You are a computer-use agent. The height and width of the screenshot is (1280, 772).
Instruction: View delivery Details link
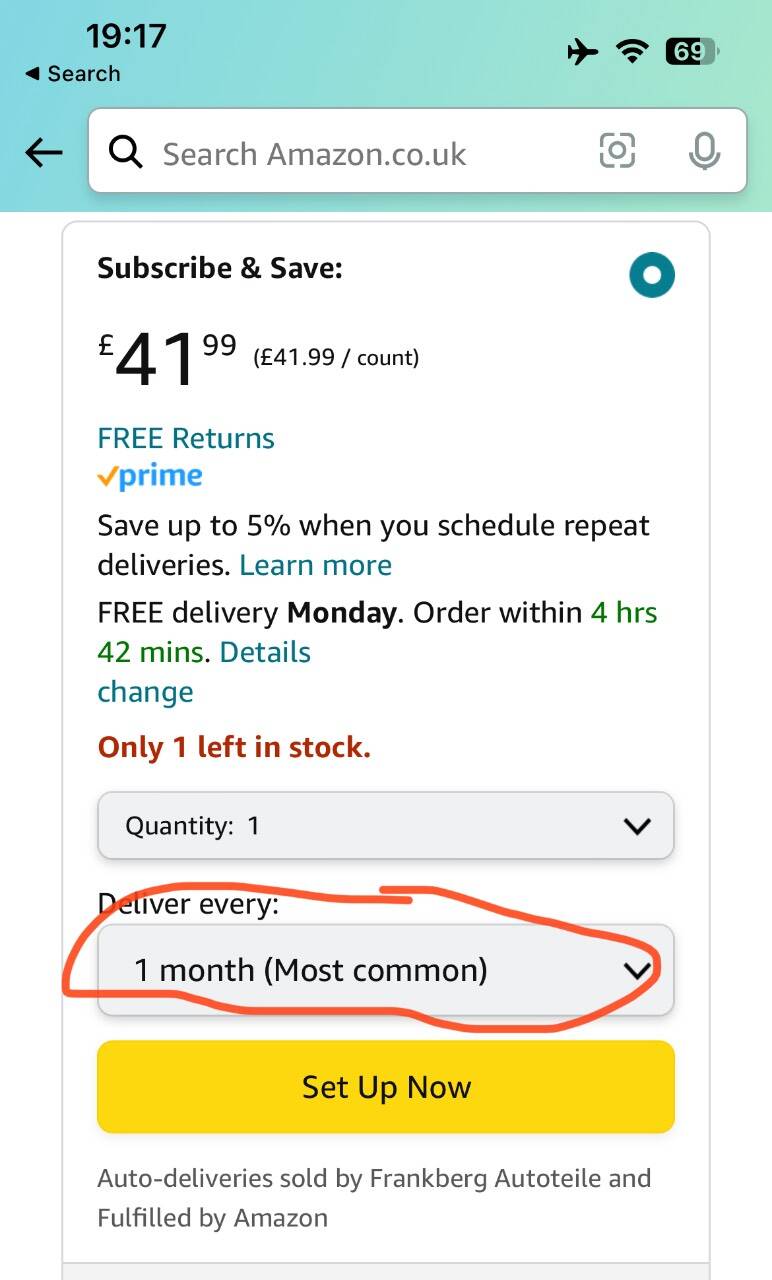point(265,652)
